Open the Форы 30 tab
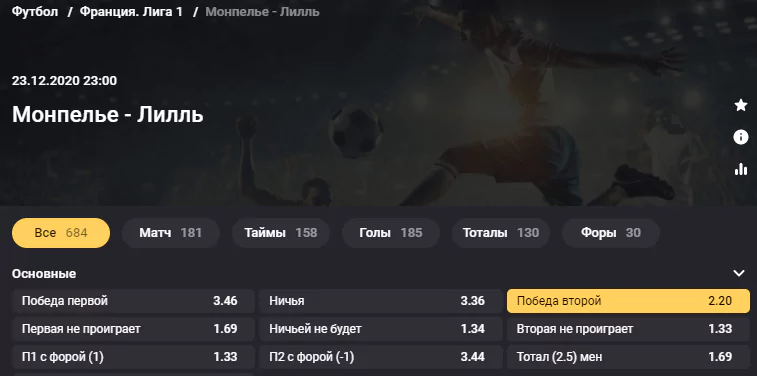The height and width of the screenshot is (376, 757). pyautogui.click(x=611, y=233)
